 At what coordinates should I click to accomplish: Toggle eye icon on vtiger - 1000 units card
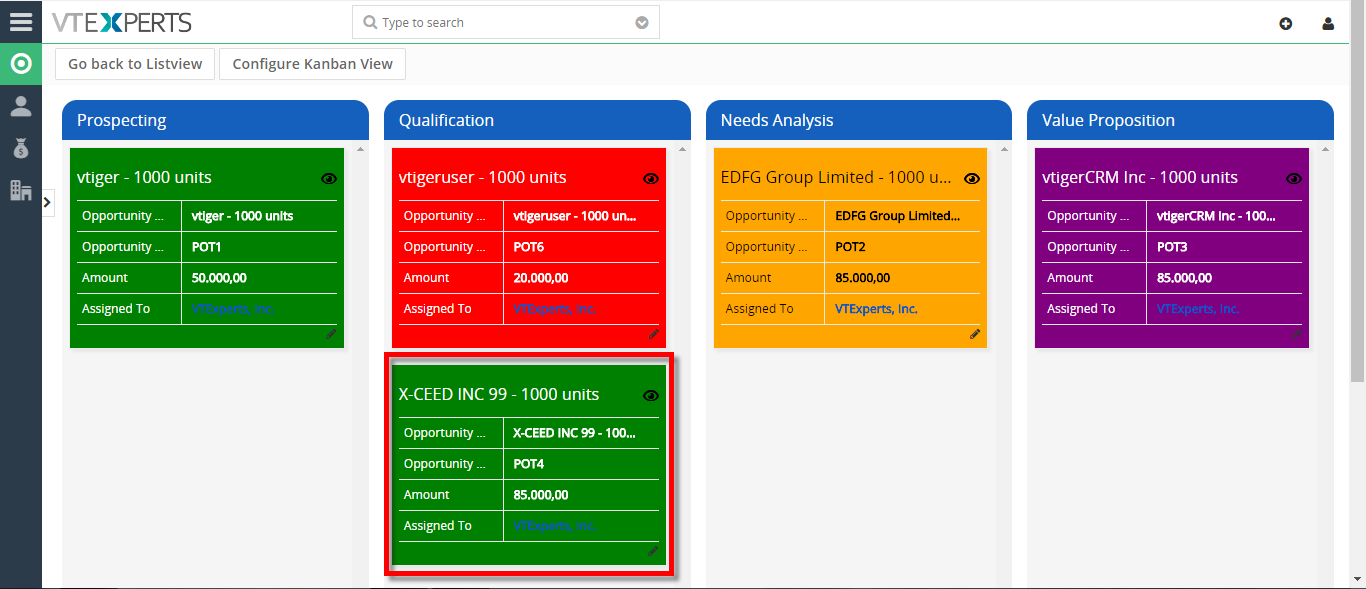pos(329,179)
